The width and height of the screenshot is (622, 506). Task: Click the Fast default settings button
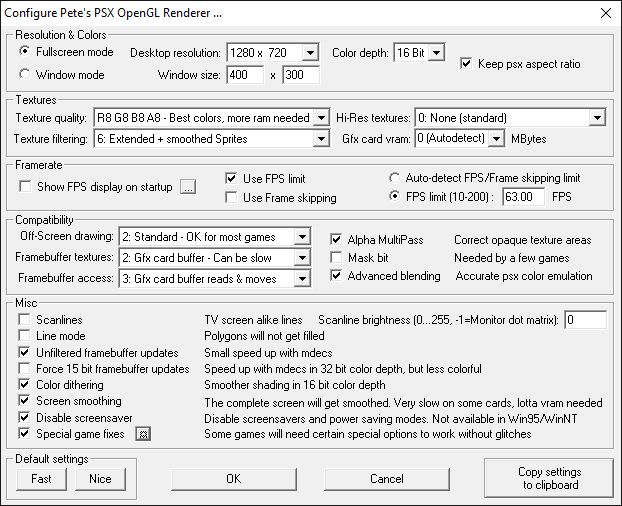(x=41, y=479)
